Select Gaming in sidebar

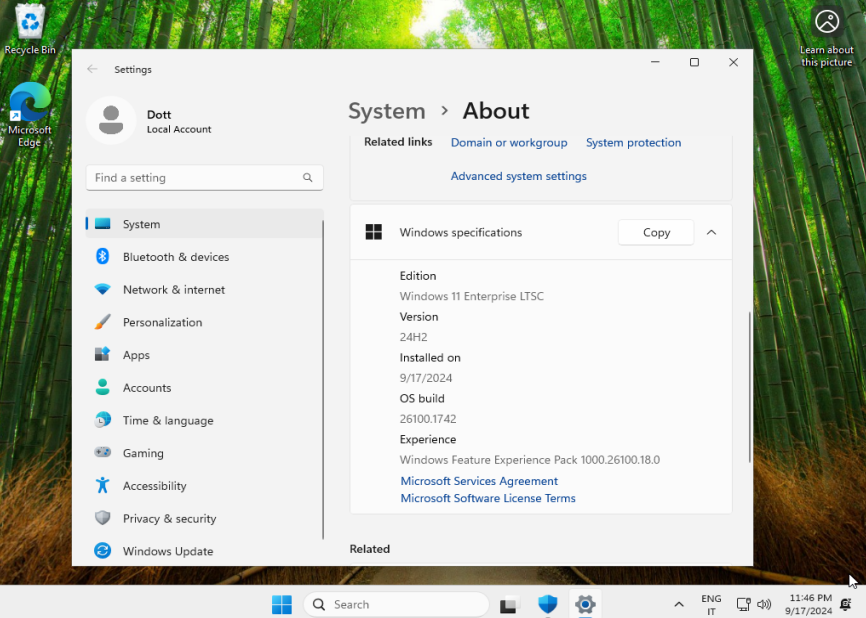204,453
